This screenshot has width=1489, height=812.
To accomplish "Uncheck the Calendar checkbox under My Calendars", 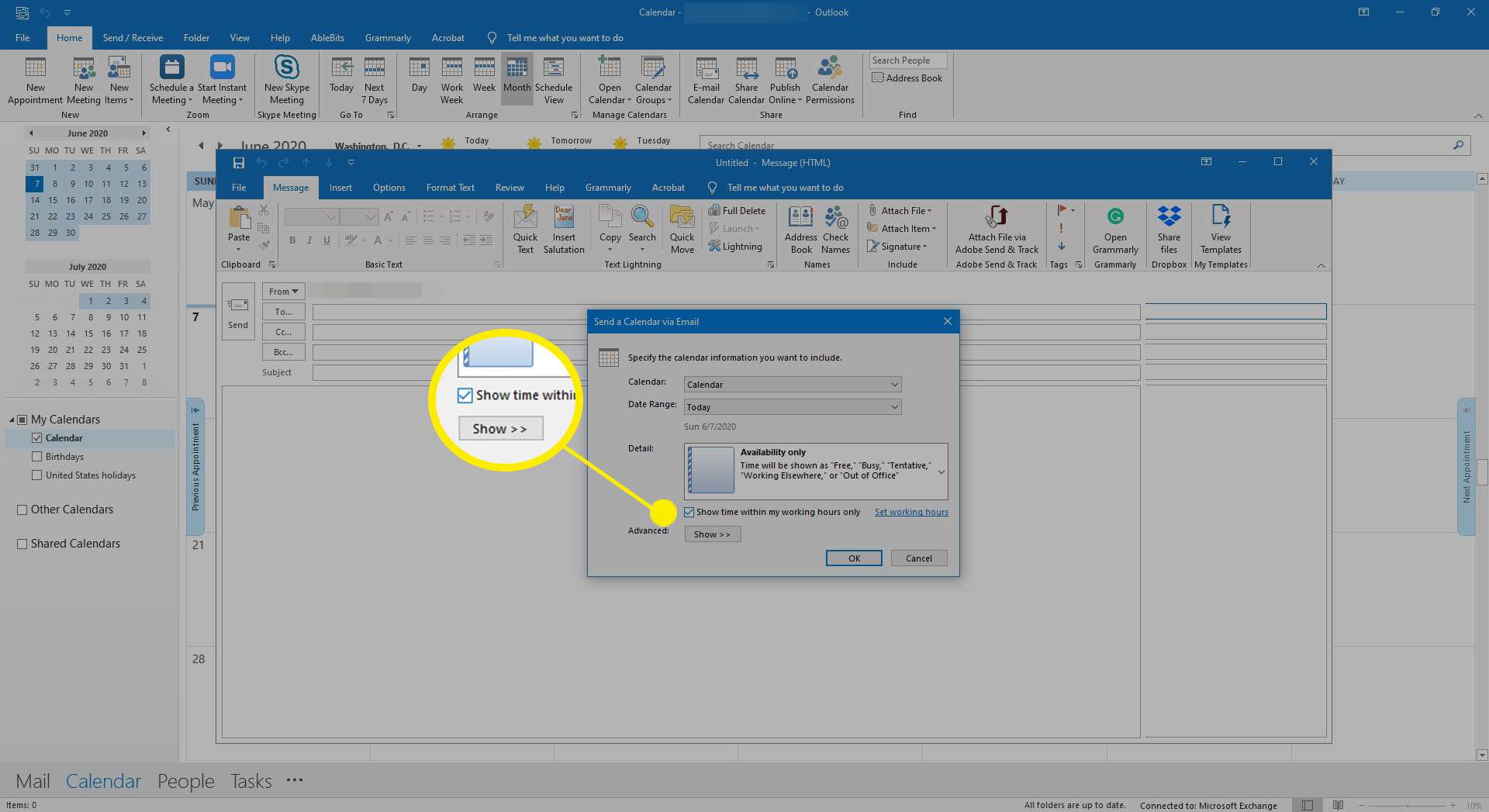I will 36,438.
